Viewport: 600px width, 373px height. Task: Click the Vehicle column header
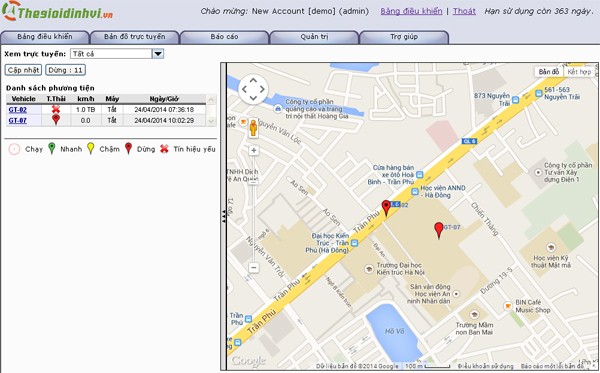24,99
